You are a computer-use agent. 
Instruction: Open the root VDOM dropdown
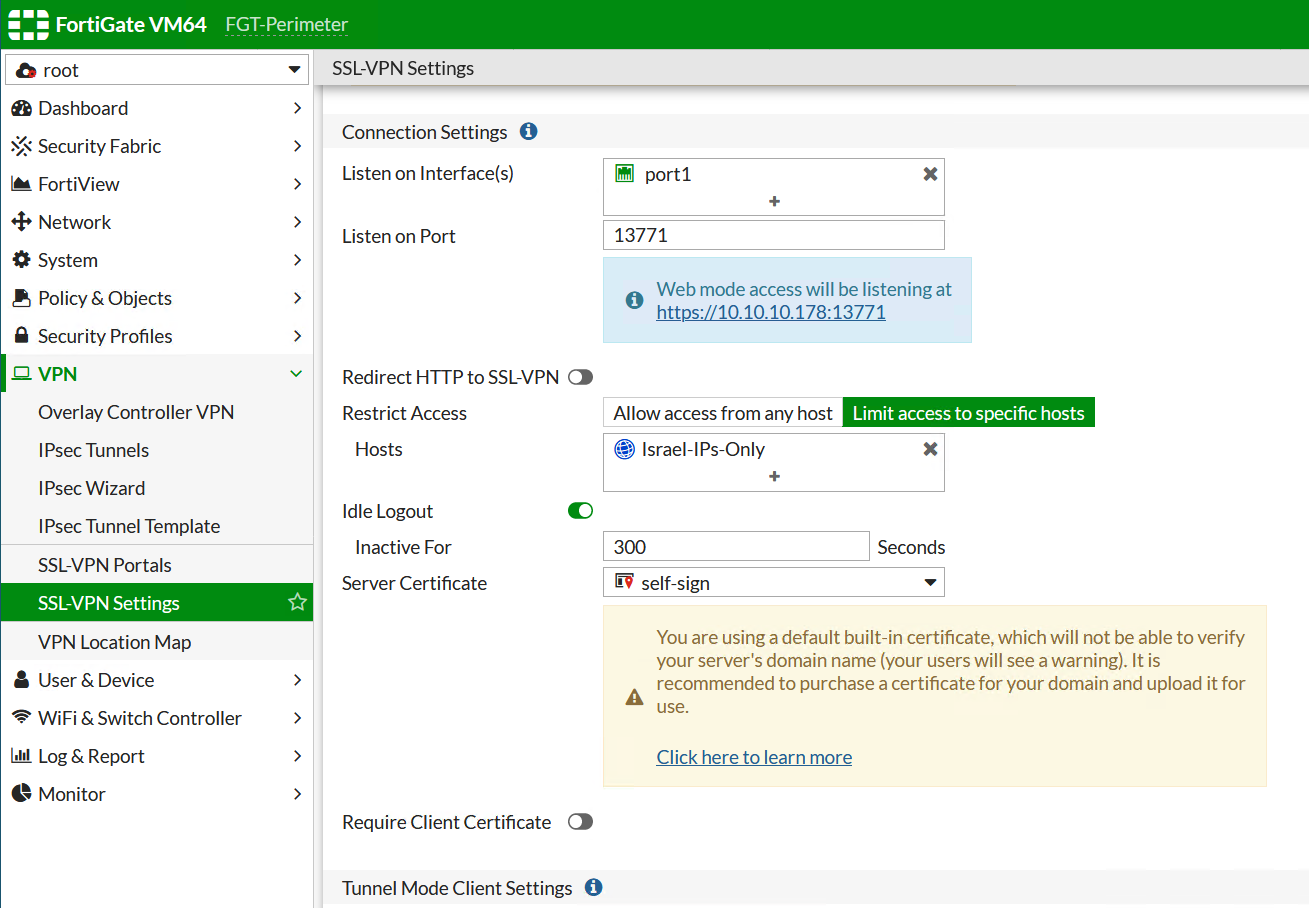[157, 70]
